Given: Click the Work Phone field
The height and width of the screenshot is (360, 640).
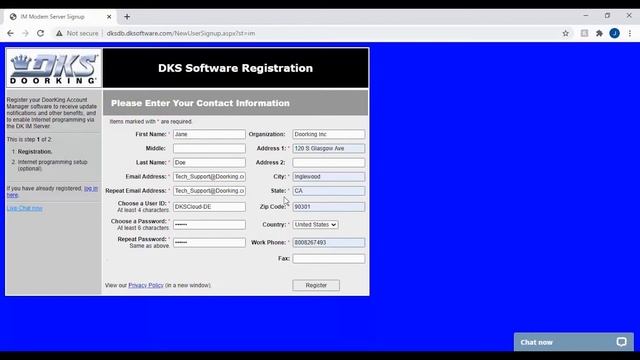Looking at the screenshot, I should click(329, 242).
